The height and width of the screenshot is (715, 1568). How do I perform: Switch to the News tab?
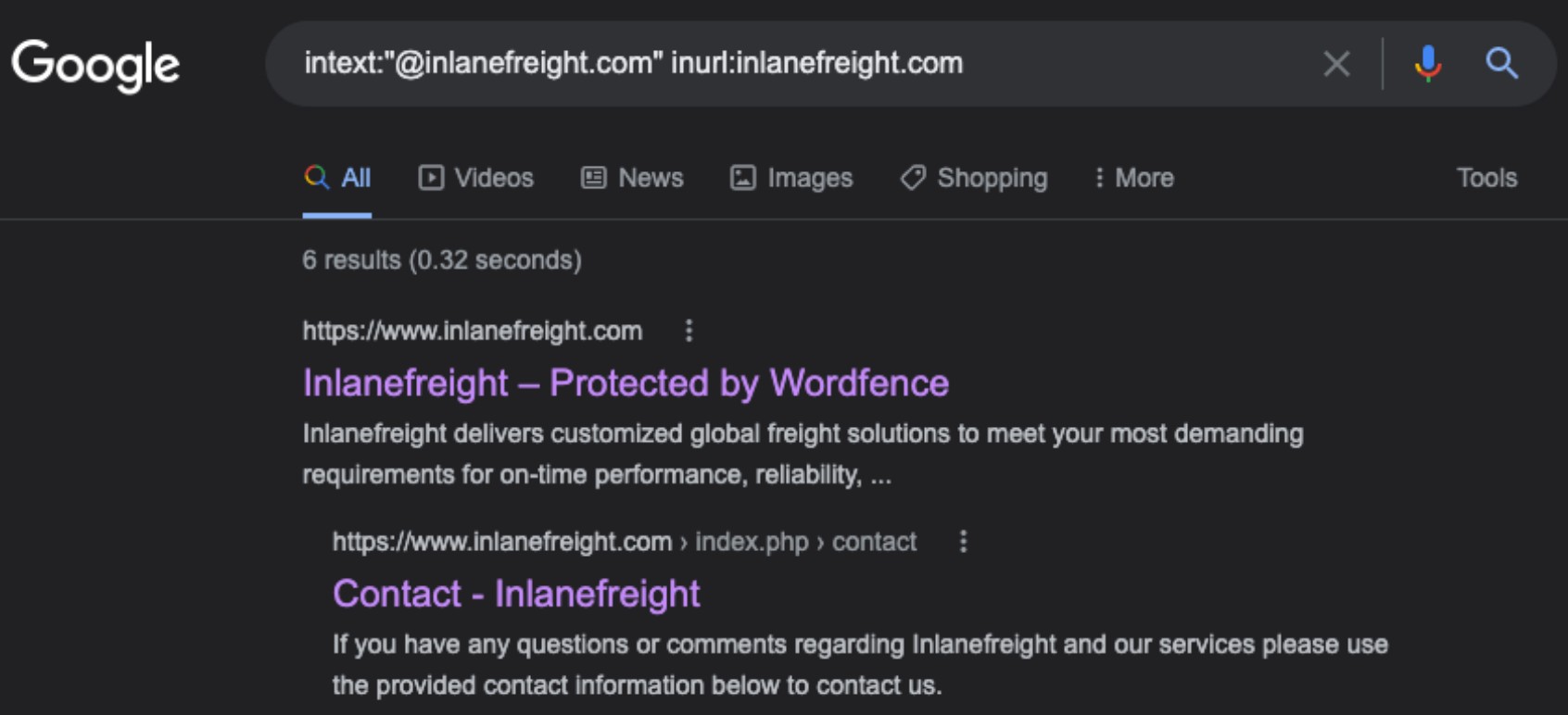pos(632,178)
